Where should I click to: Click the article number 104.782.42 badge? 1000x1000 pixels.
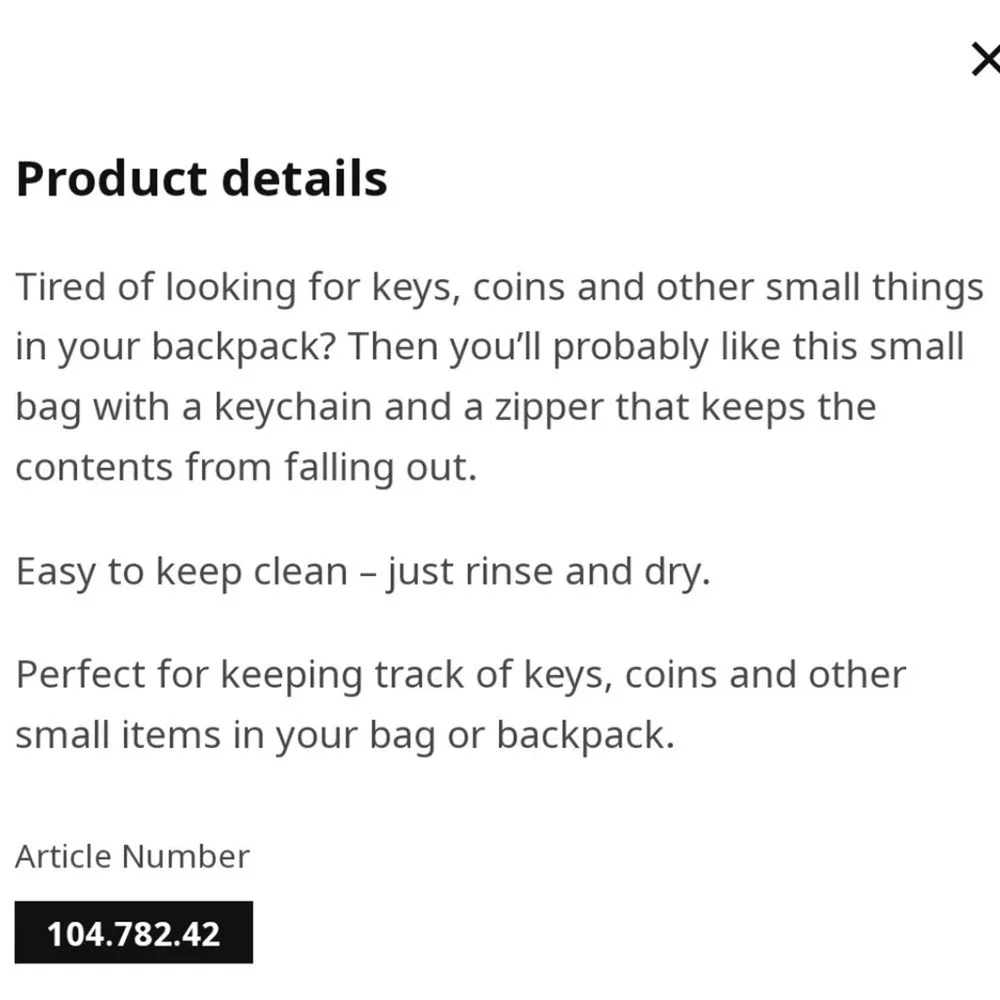(133, 933)
